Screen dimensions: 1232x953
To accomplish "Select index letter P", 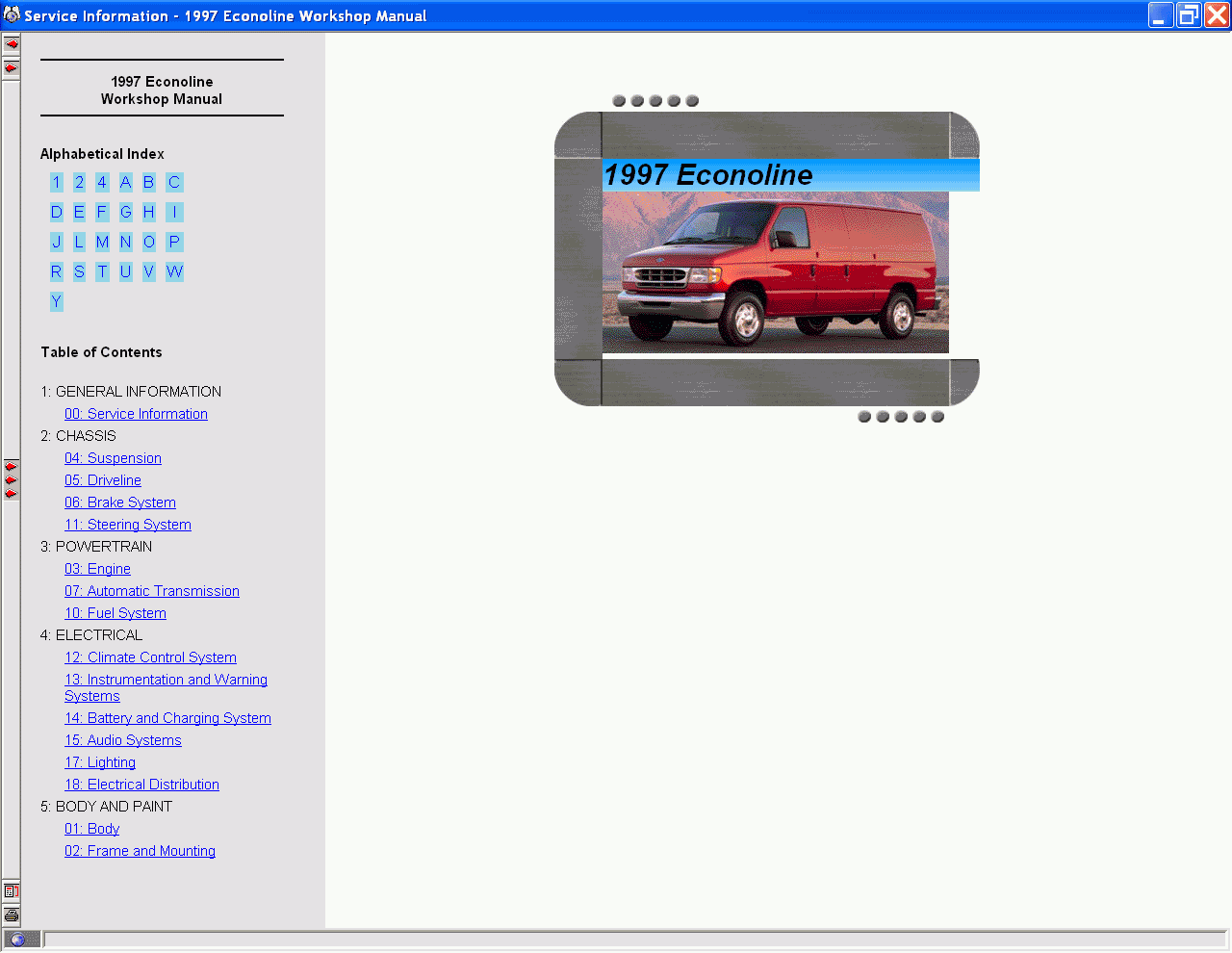I will (174, 242).
